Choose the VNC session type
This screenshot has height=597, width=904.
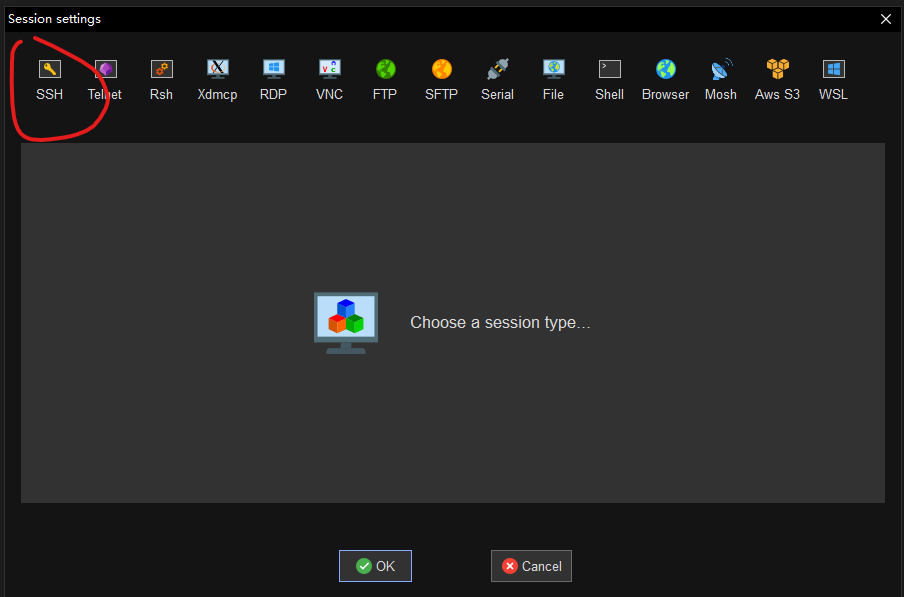329,80
